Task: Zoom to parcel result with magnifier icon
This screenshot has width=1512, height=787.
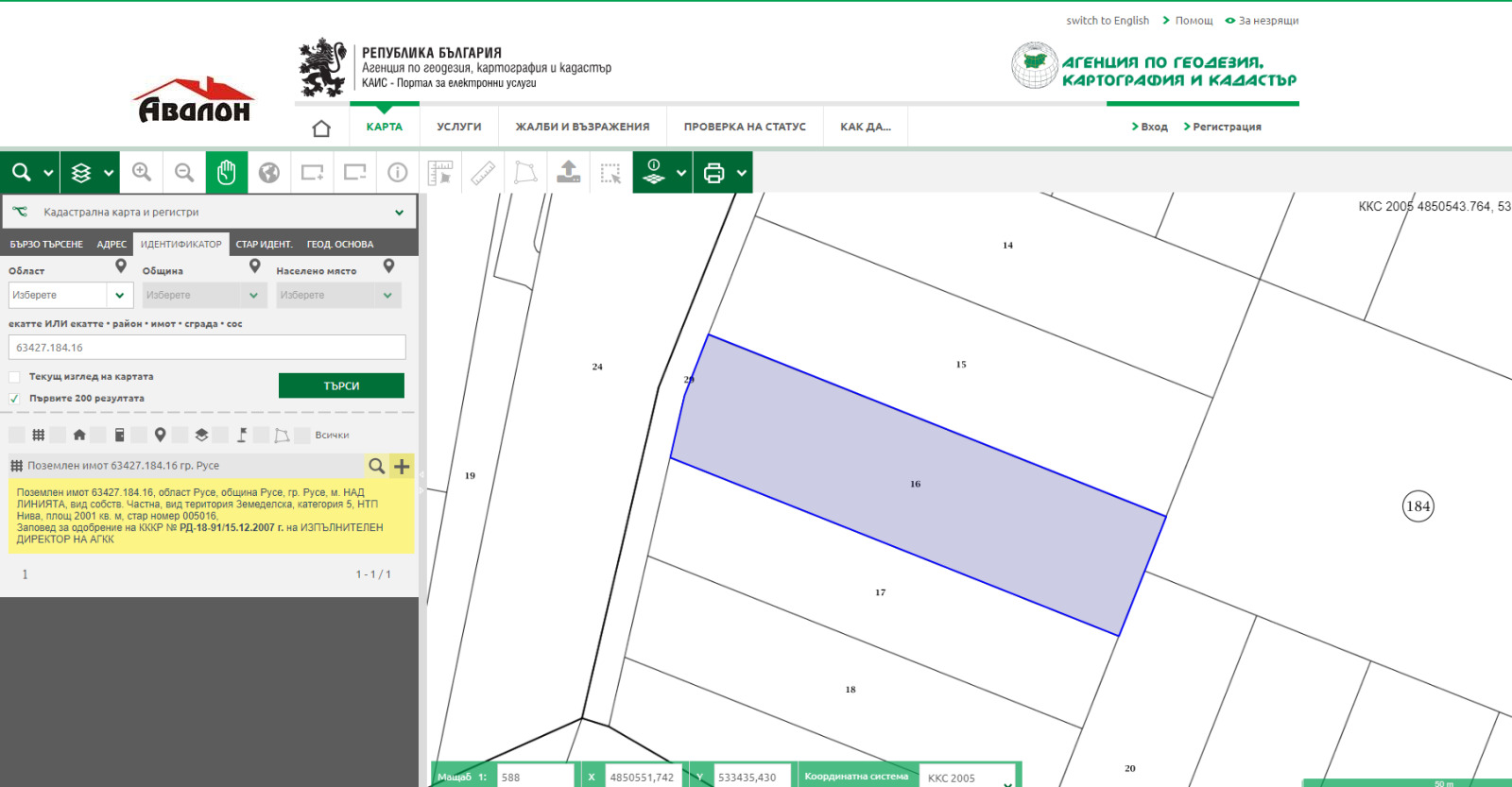Action: point(376,466)
